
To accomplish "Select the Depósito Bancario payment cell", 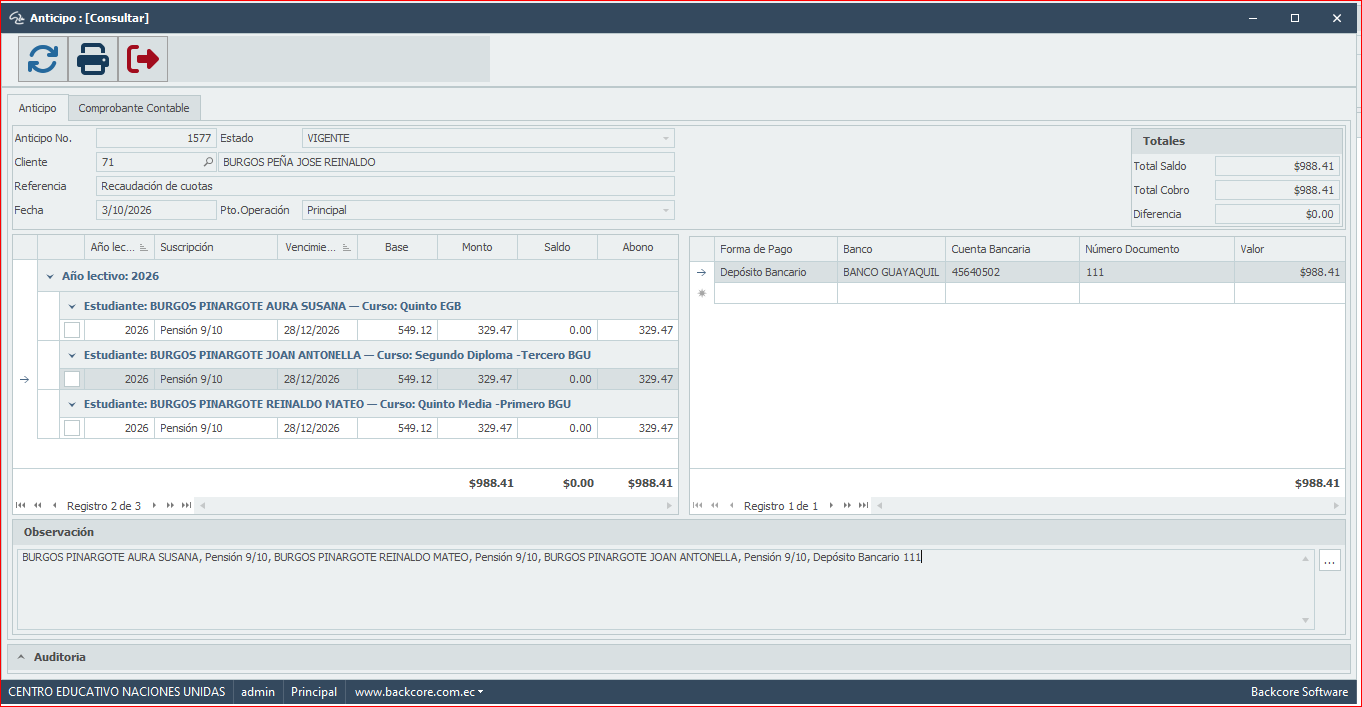I will pyautogui.click(x=776, y=272).
